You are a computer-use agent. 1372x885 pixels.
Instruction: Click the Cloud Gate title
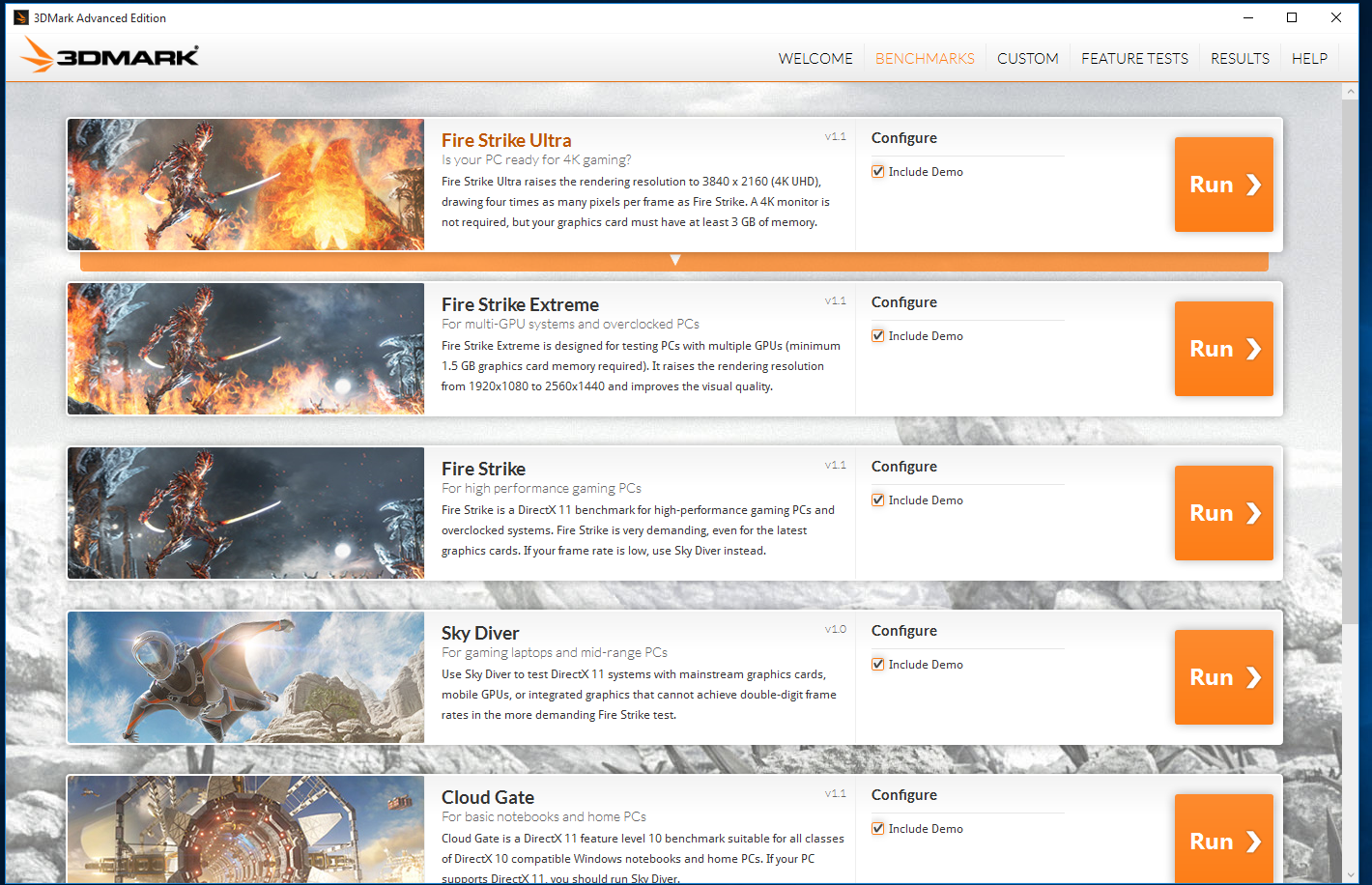(x=488, y=797)
